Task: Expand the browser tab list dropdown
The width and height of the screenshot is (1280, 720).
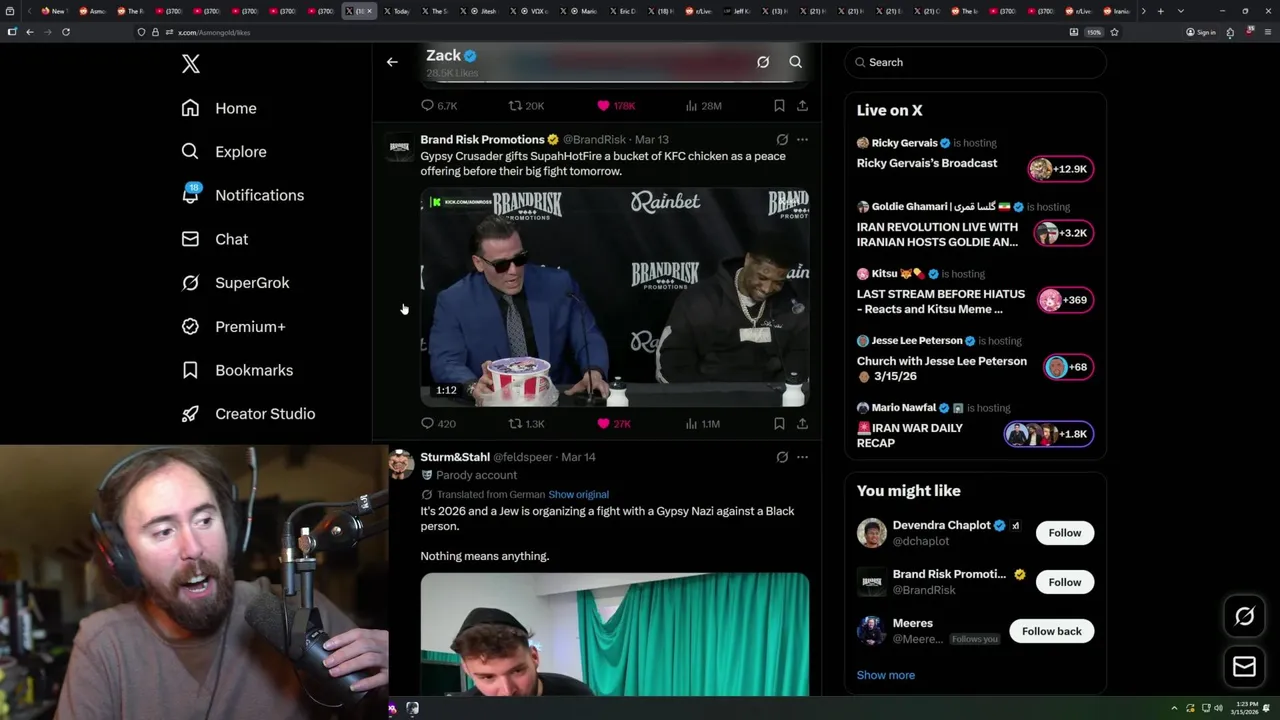Action: click(1181, 11)
